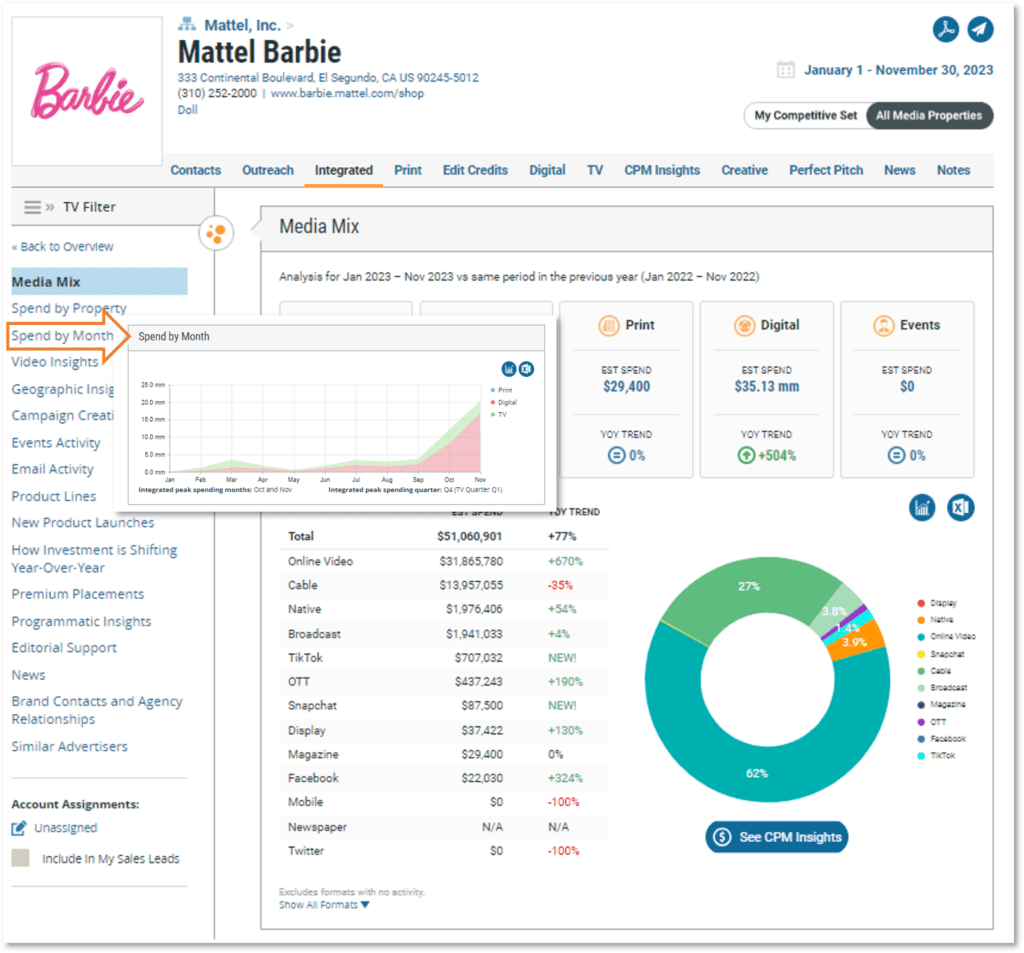This screenshot has width=1024, height=953.
Task: Click the Unassigned account assignment
Action: [x=66, y=828]
